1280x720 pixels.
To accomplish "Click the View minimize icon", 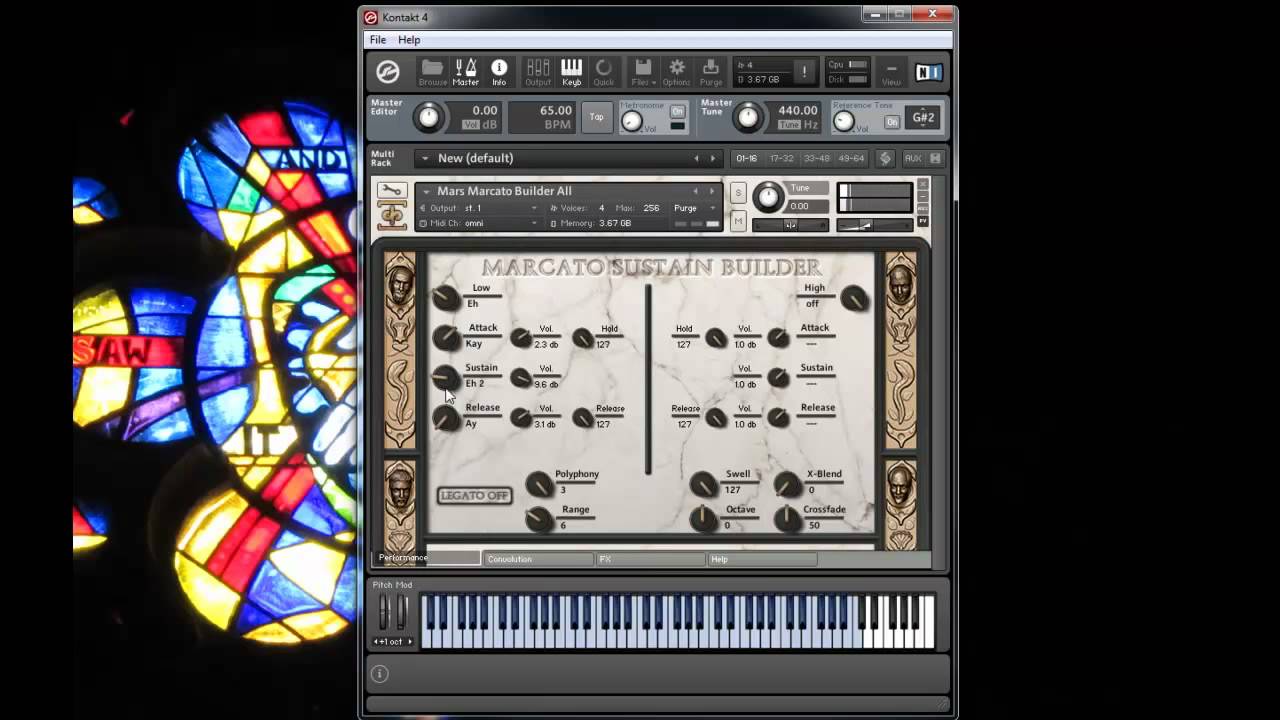I will [x=891, y=72].
